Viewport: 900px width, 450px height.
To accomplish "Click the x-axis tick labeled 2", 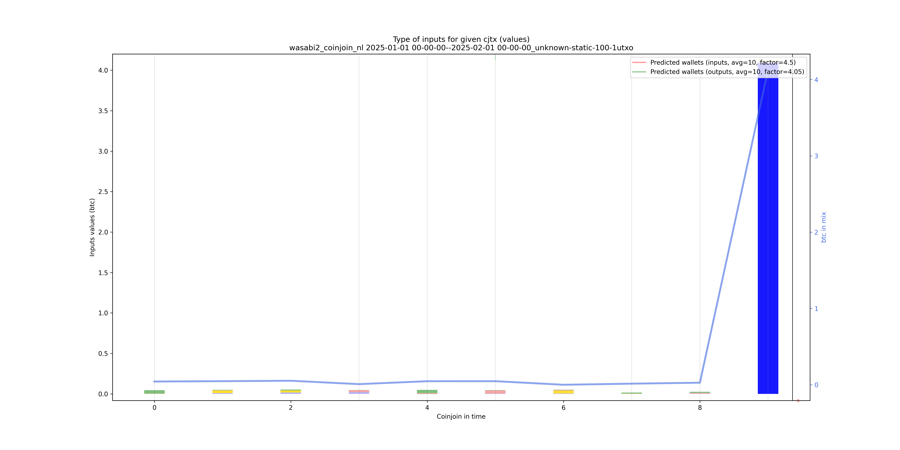I will click(x=290, y=408).
